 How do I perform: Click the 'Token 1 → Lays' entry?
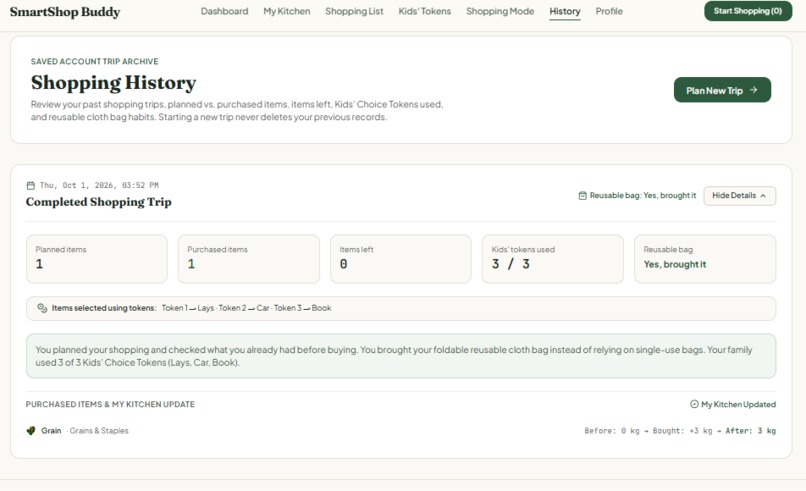[188, 308]
